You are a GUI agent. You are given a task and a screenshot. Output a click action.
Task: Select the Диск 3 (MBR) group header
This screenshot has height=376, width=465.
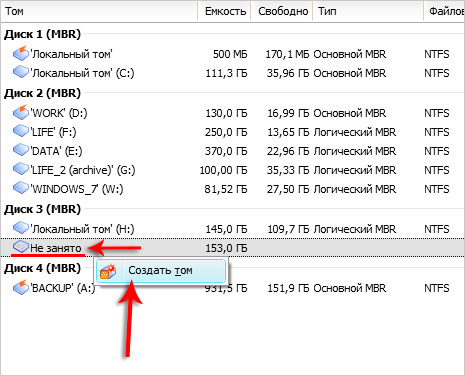coord(42,209)
